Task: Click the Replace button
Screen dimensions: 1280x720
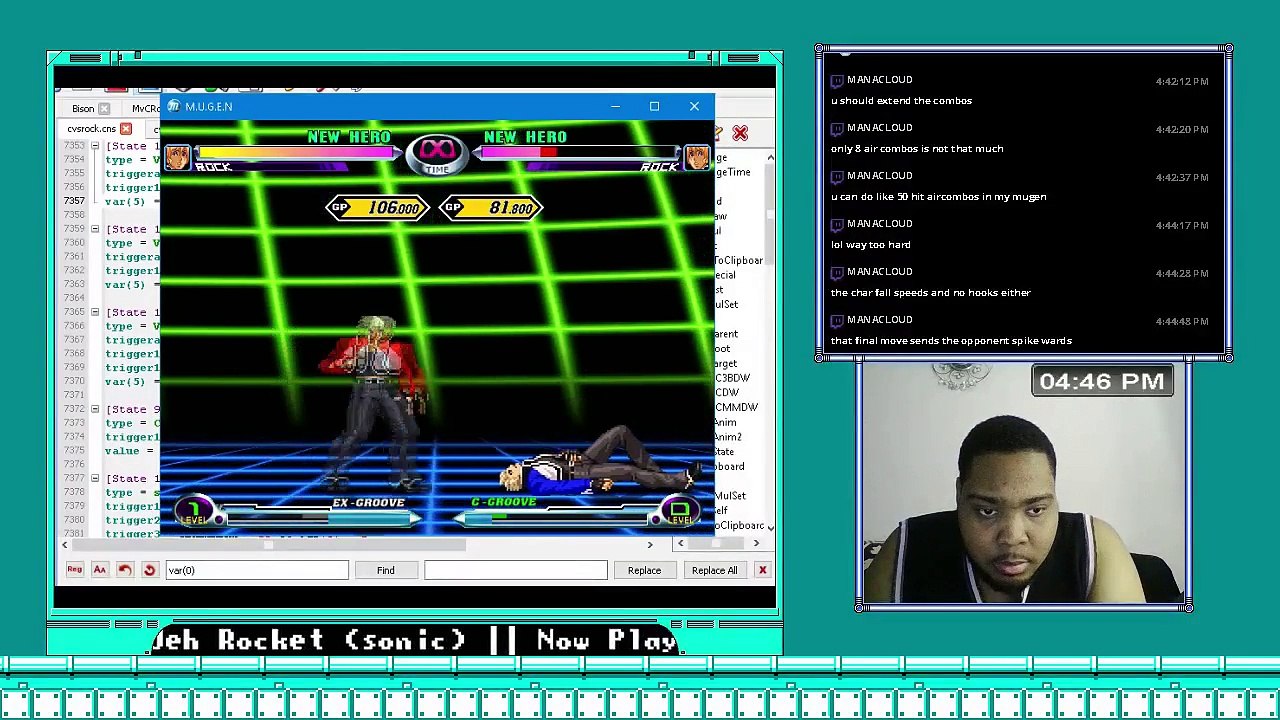Action: click(644, 570)
